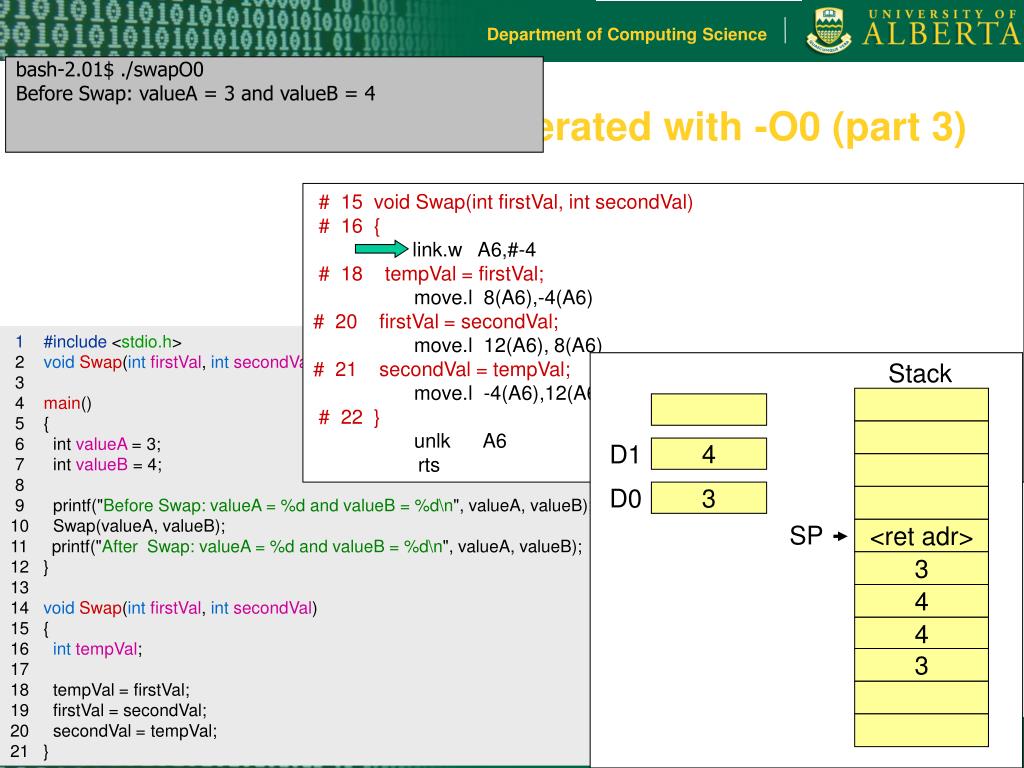
Task: Select the "bash-2.01$ ./swapO0" terminal line
Action: coord(110,69)
